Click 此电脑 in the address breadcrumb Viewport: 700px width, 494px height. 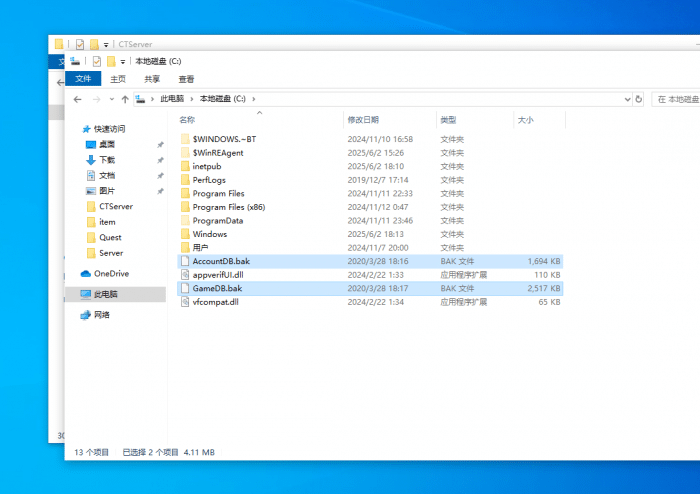(x=172, y=99)
